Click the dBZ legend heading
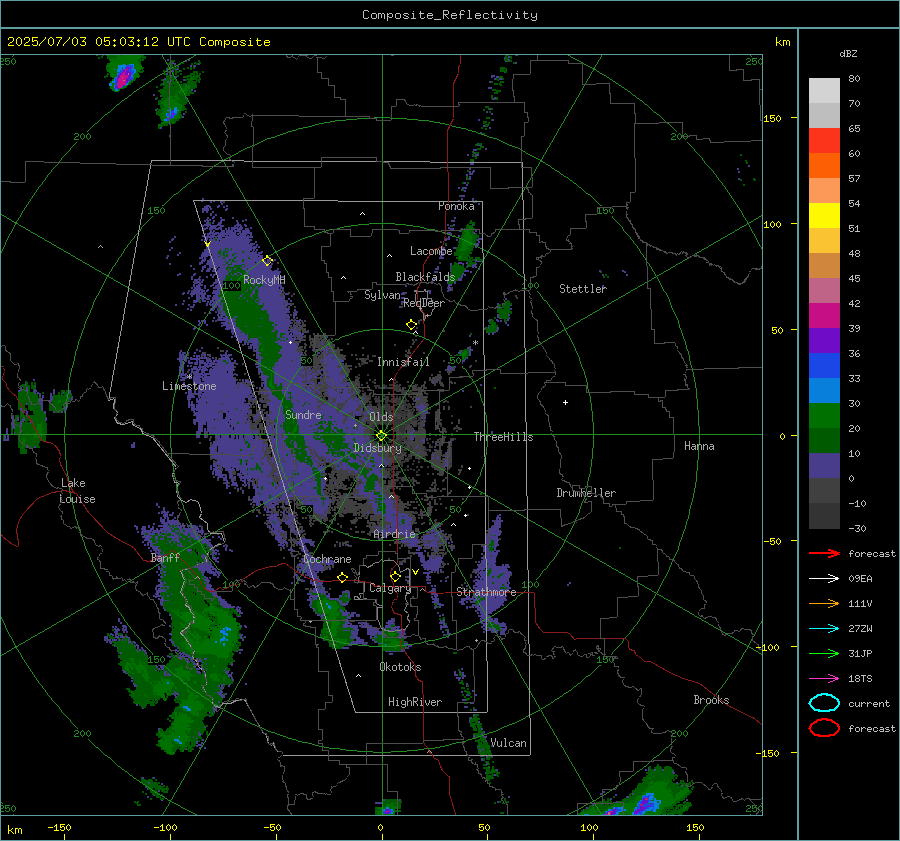 click(848, 53)
